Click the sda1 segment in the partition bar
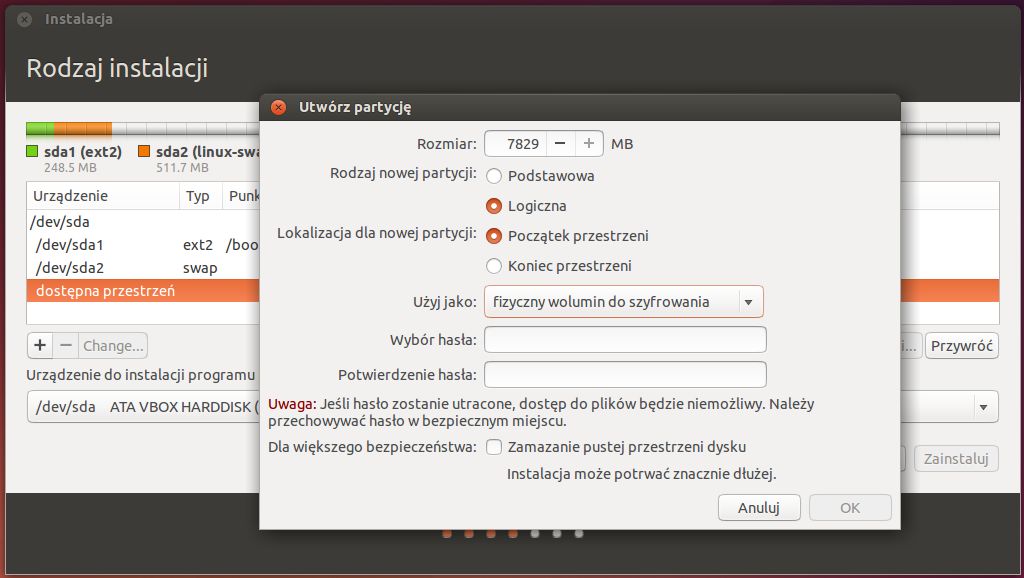1024x578 pixels. [40, 128]
